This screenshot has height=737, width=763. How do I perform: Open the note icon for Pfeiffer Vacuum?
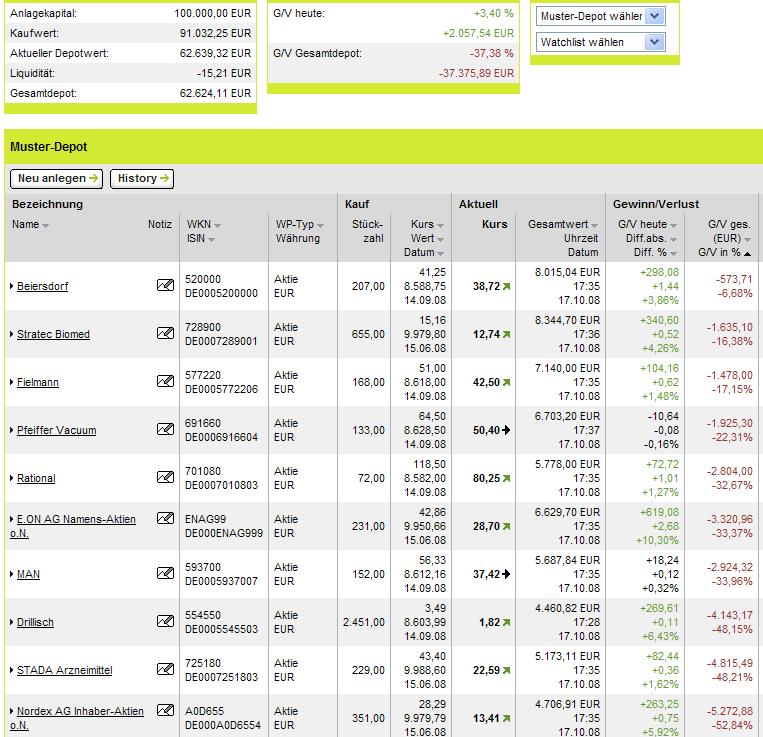pos(165,429)
